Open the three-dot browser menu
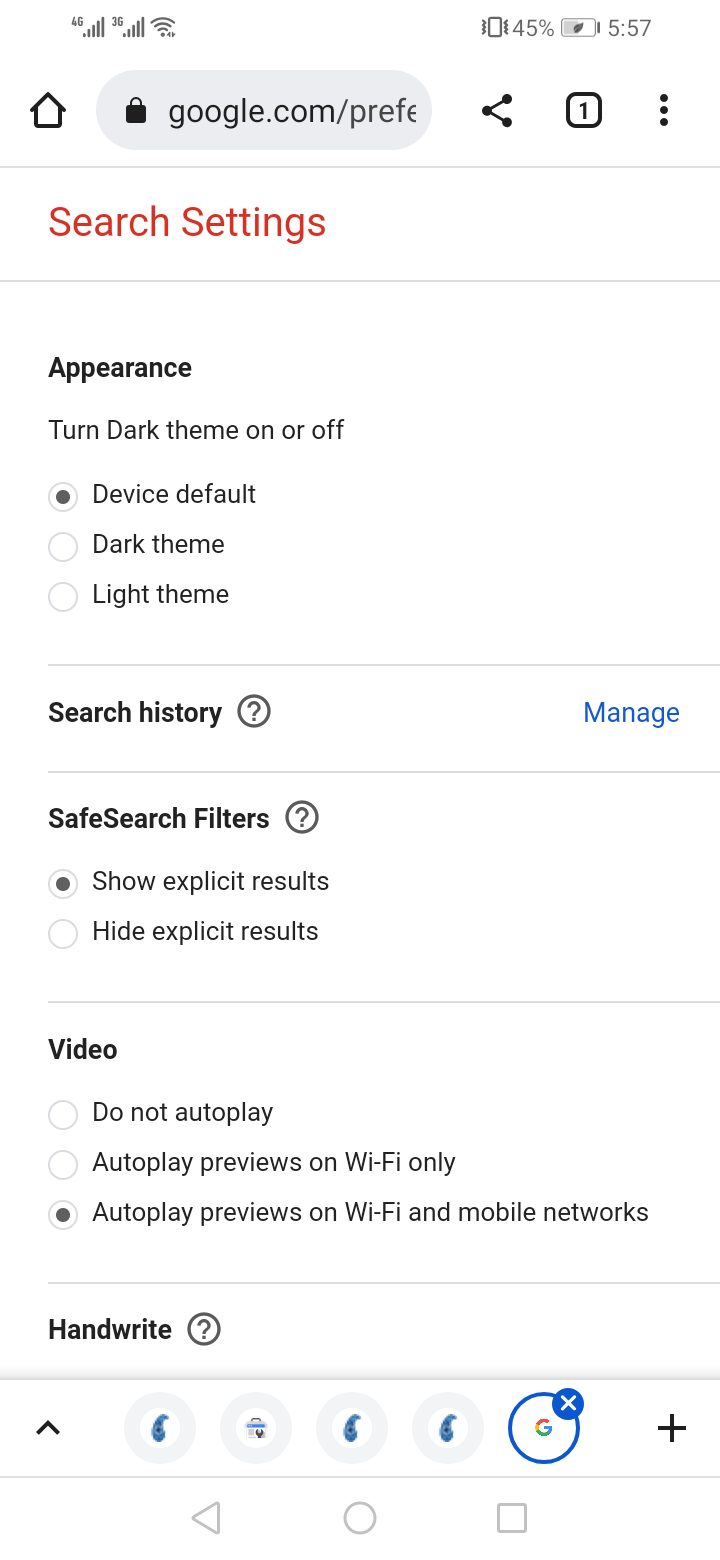The height and width of the screenshot is (1560, 720). pyautogui.click(x=664, y=111)
